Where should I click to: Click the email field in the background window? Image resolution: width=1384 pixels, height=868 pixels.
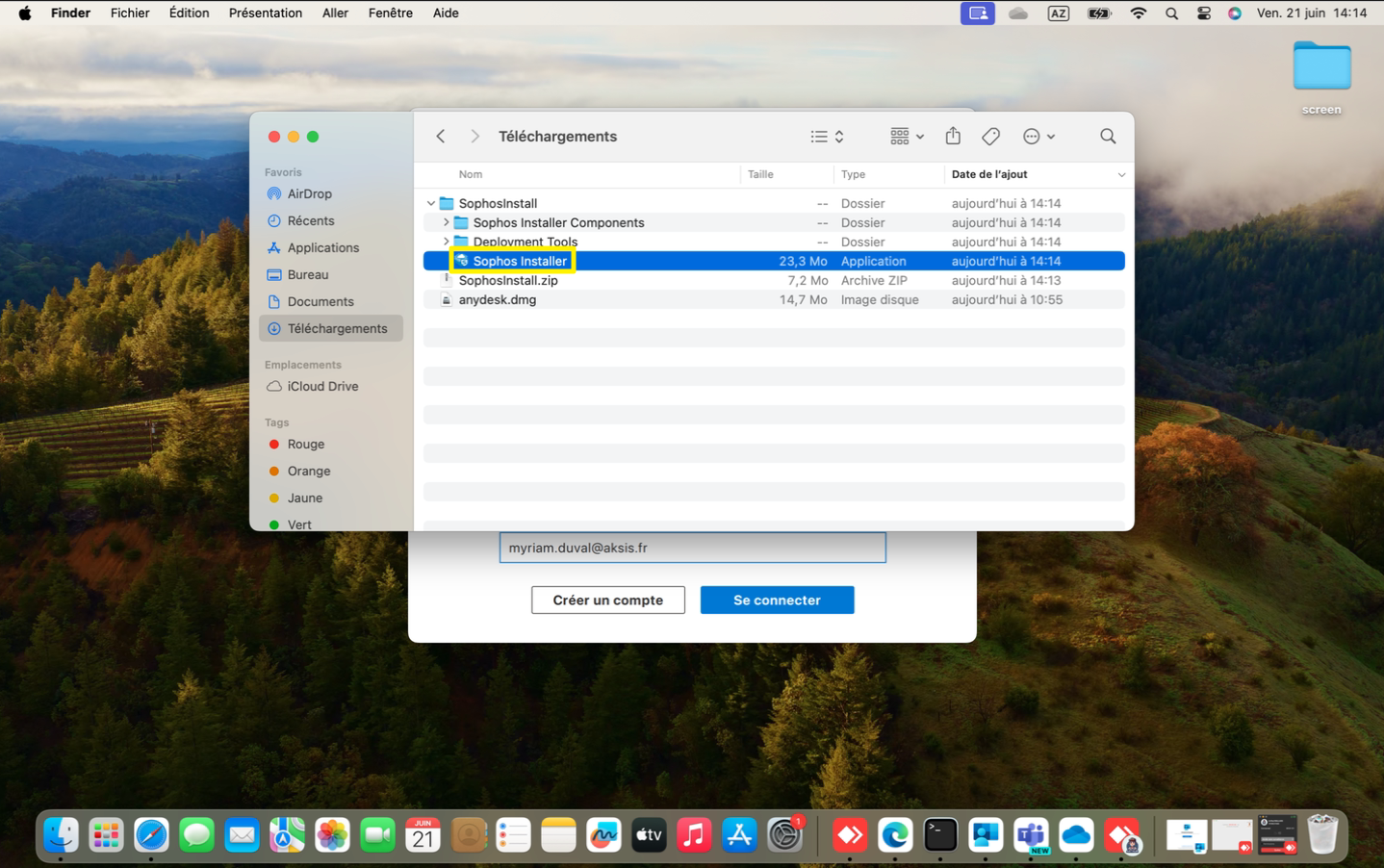point(692,548)
